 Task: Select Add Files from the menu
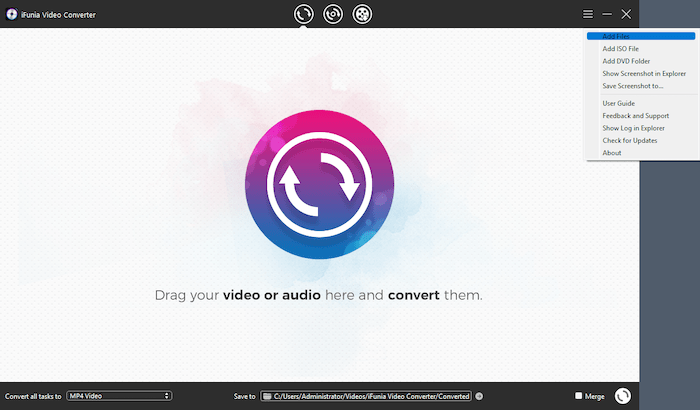click(x=615, y=36)
